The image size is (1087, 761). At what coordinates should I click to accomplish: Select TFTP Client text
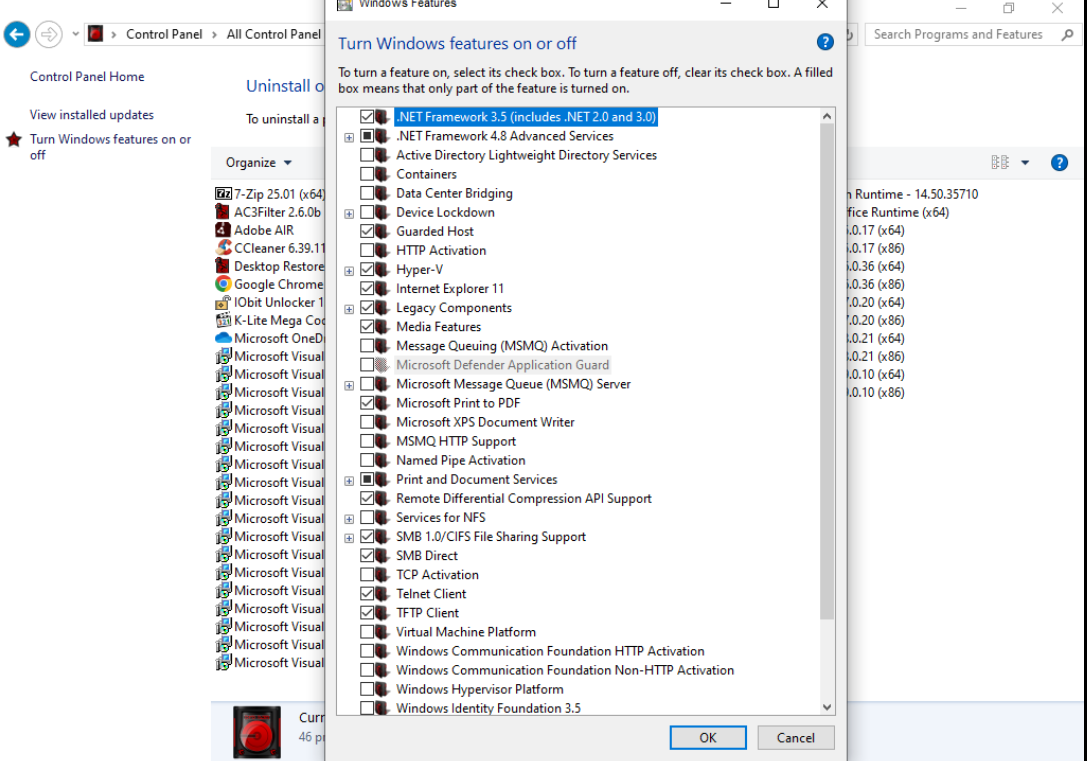point(427,613)
